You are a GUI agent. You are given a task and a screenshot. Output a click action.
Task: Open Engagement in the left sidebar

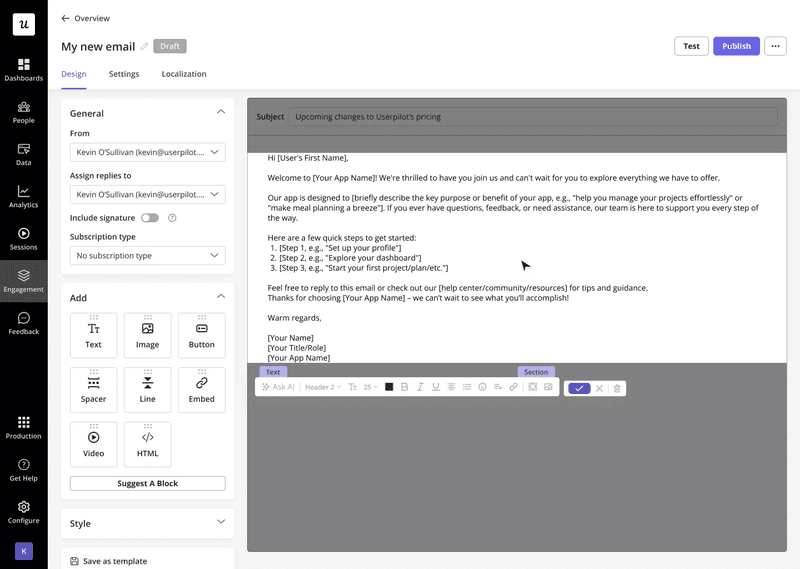pyautogui.click(x=23, y=281)
